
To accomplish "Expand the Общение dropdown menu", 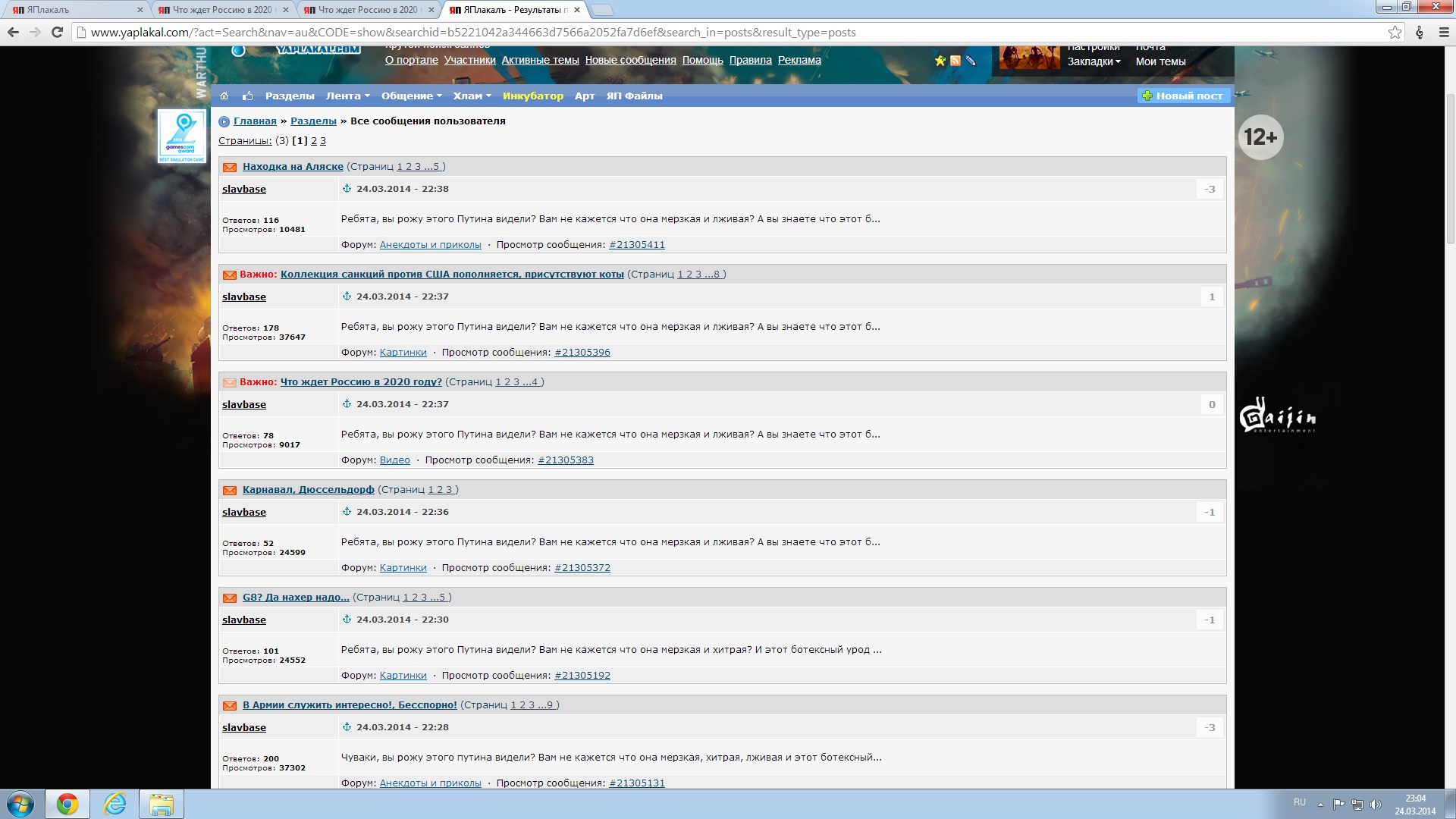I will click(411, 96).
